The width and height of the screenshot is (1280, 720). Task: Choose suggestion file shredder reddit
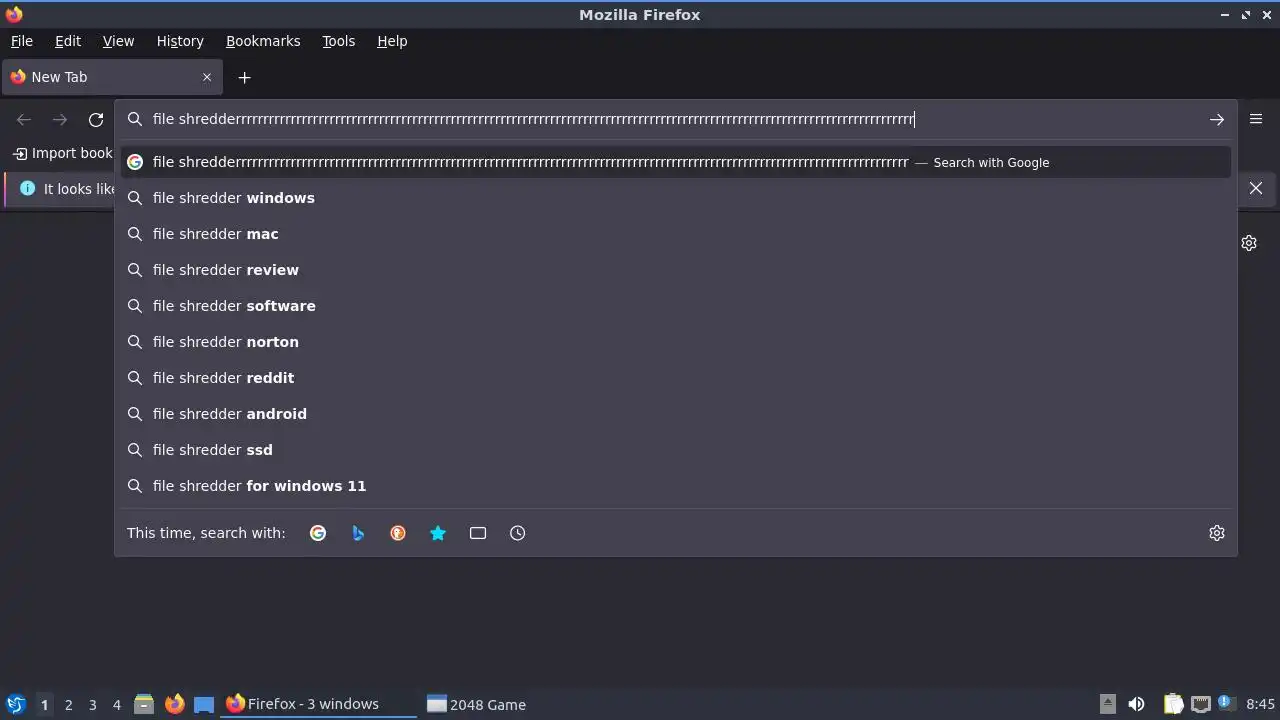coord(676,378)
